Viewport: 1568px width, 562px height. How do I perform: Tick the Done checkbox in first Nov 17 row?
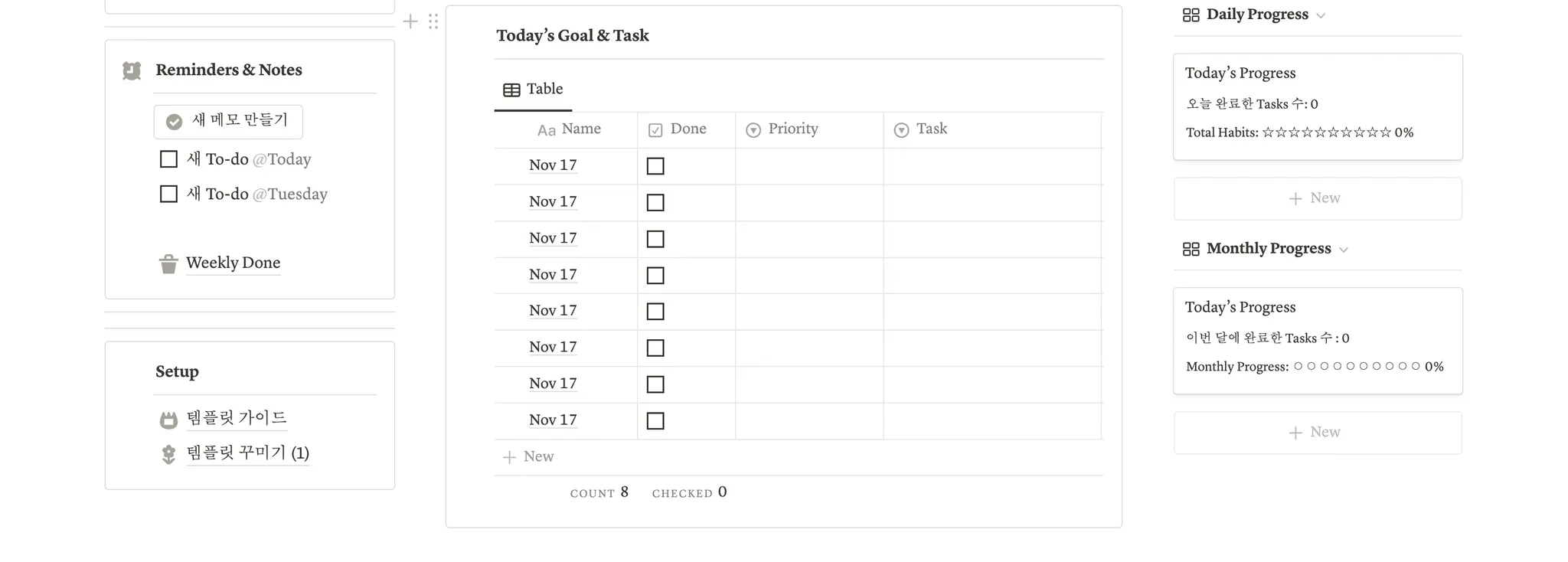655,166
